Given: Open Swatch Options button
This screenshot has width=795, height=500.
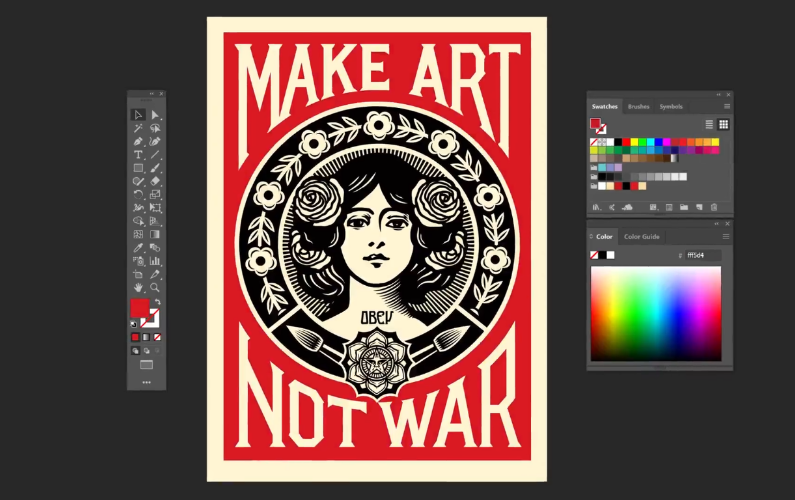Looking at the screenshot, I should [669, 207].
